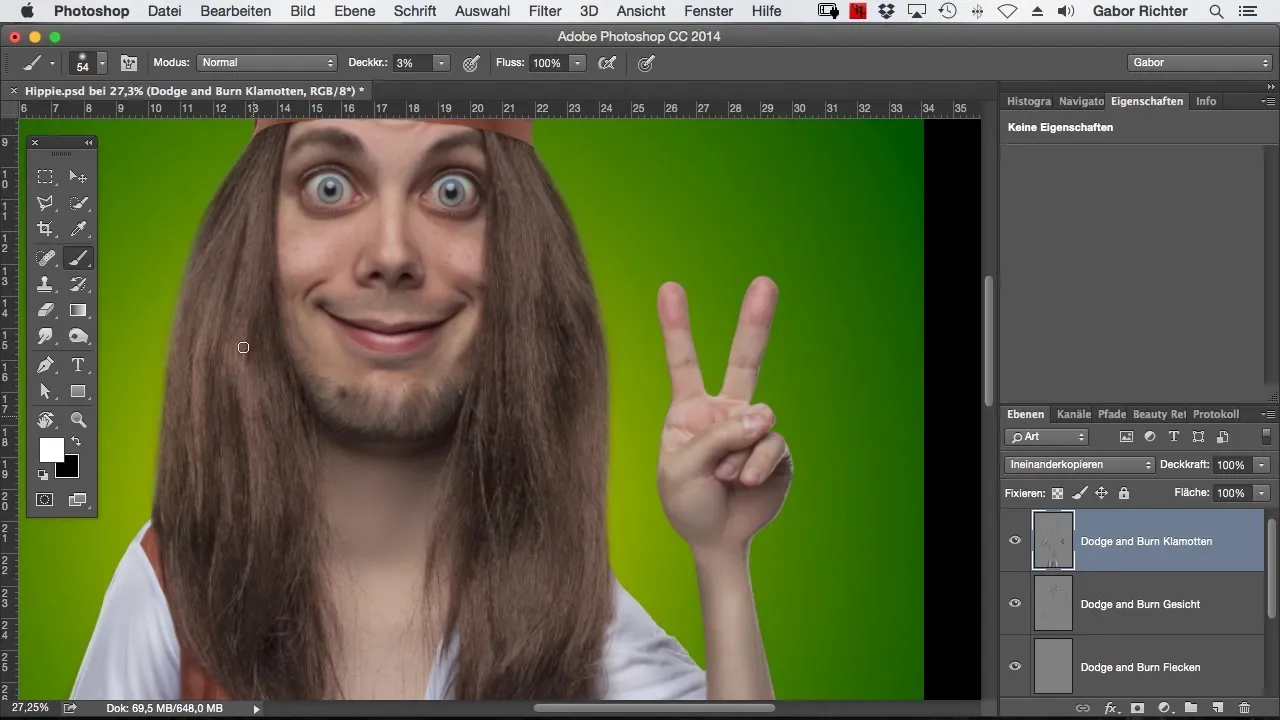The height and width of the screenshot is (720, 1280).
Task: Open foreground color white swatch
Action: coord(51,450)
